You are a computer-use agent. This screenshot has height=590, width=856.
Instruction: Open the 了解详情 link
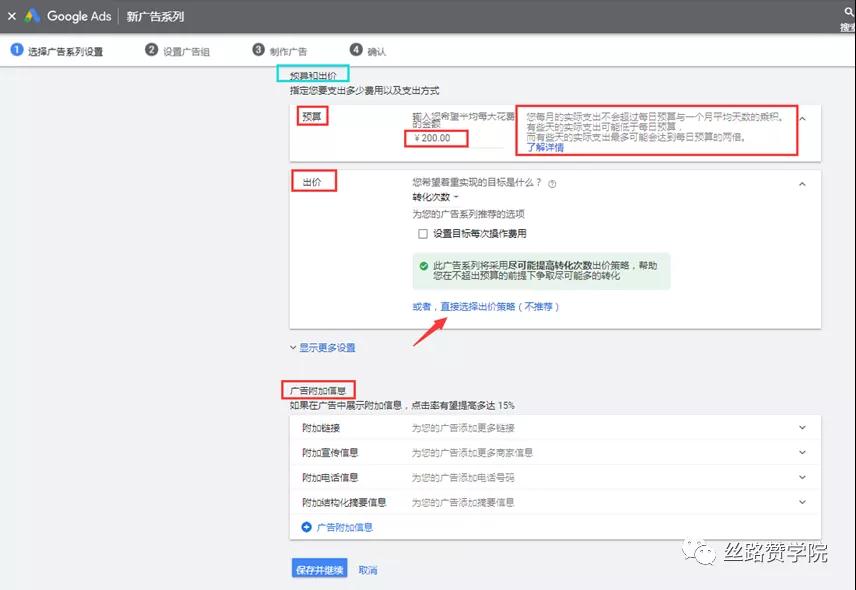tap(545, 147)
